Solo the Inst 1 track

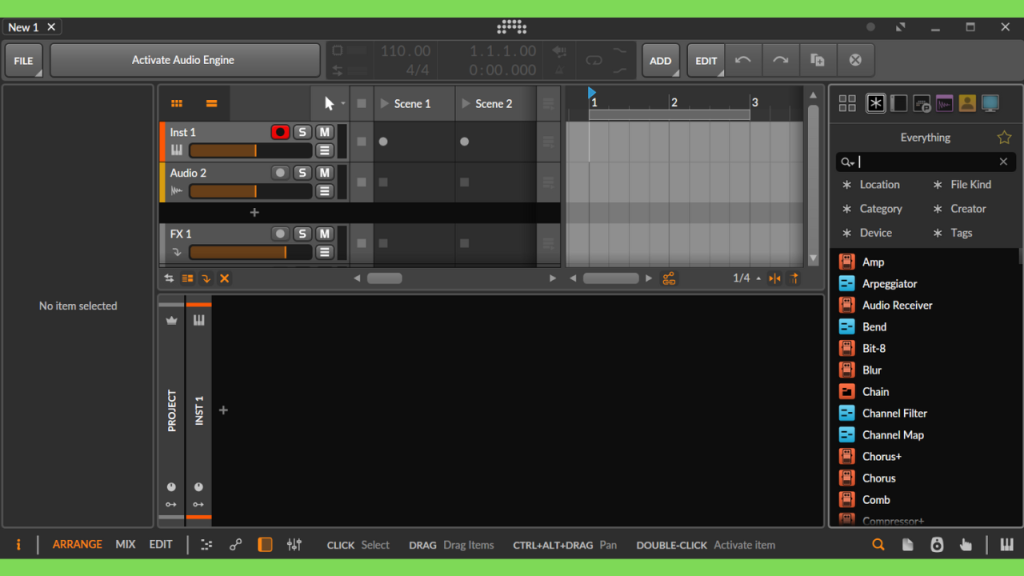click(302, 132)
